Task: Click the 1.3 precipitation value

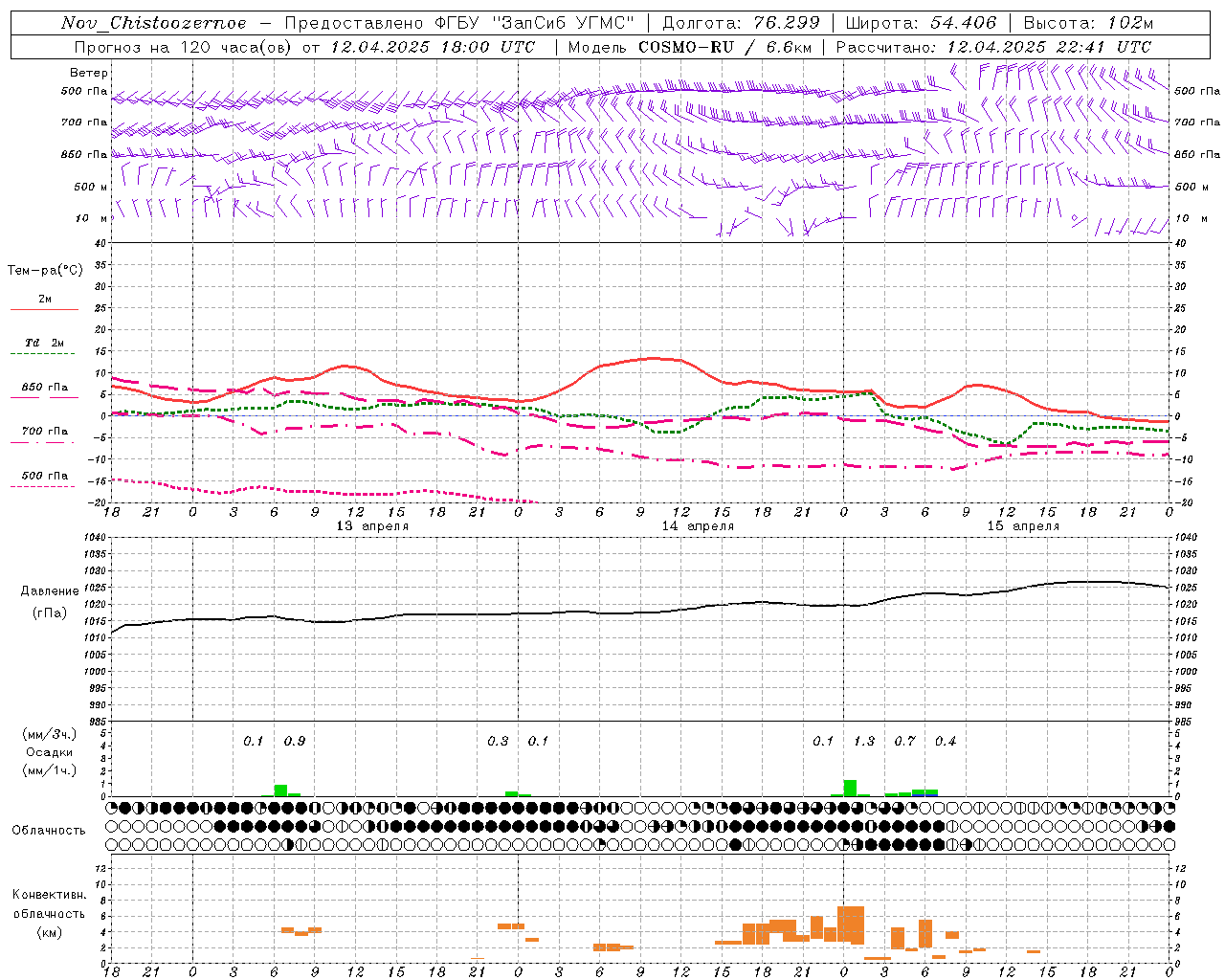Action: [x=864, y=742]
